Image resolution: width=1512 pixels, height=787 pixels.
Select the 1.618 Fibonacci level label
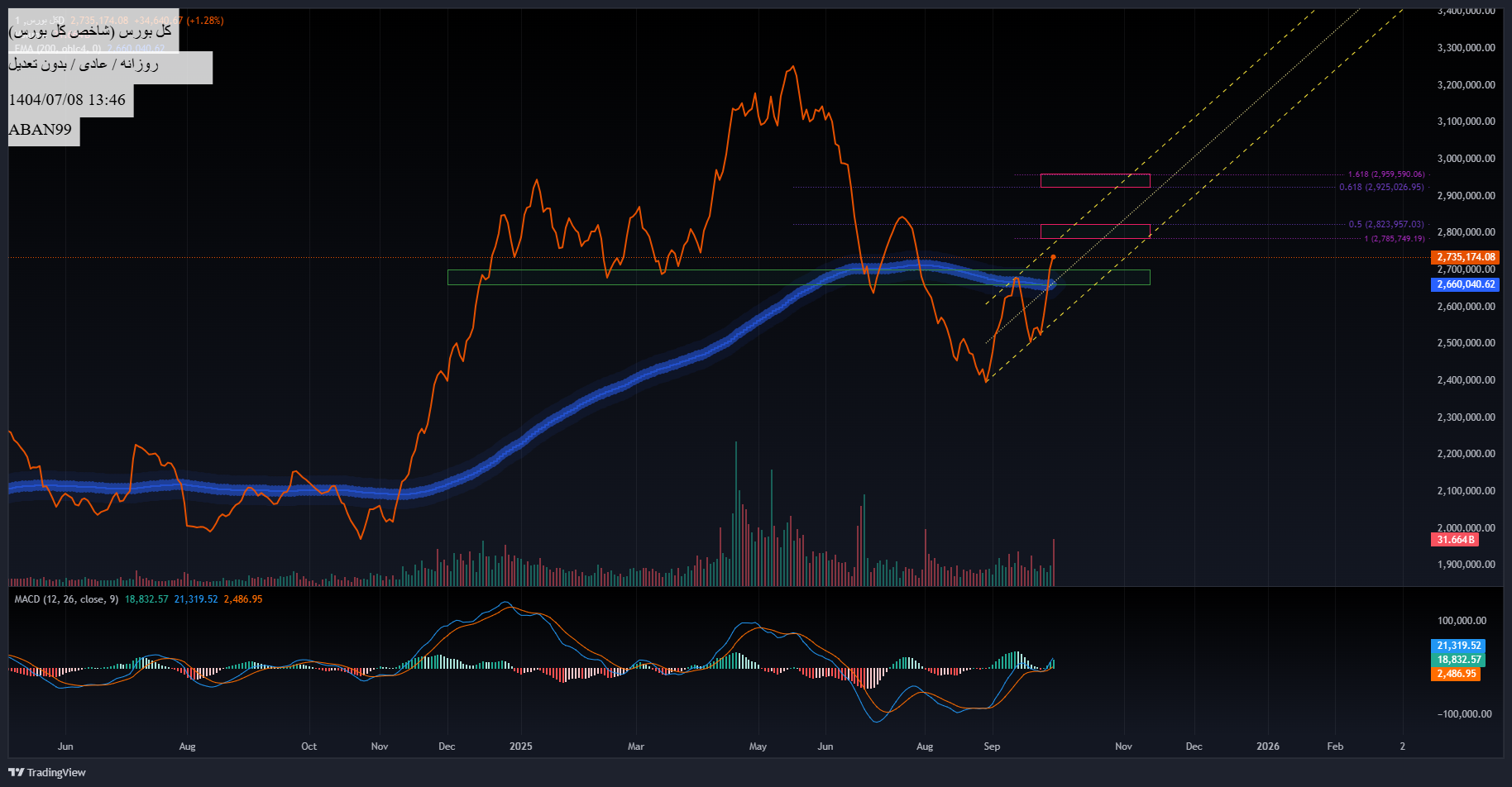(x=1385, y=174)
